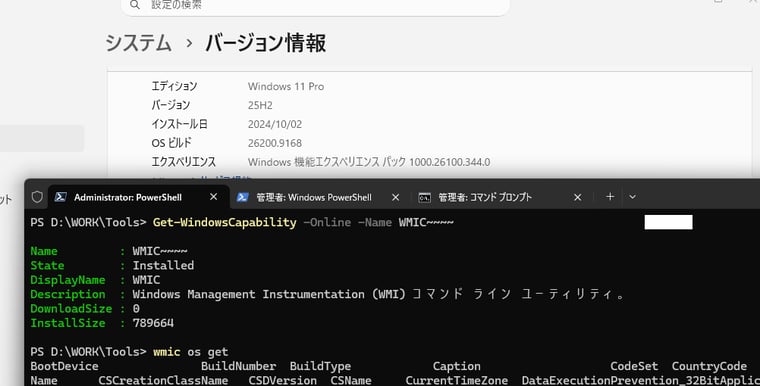Click the Description WMI output line

(x=328, y=294)
